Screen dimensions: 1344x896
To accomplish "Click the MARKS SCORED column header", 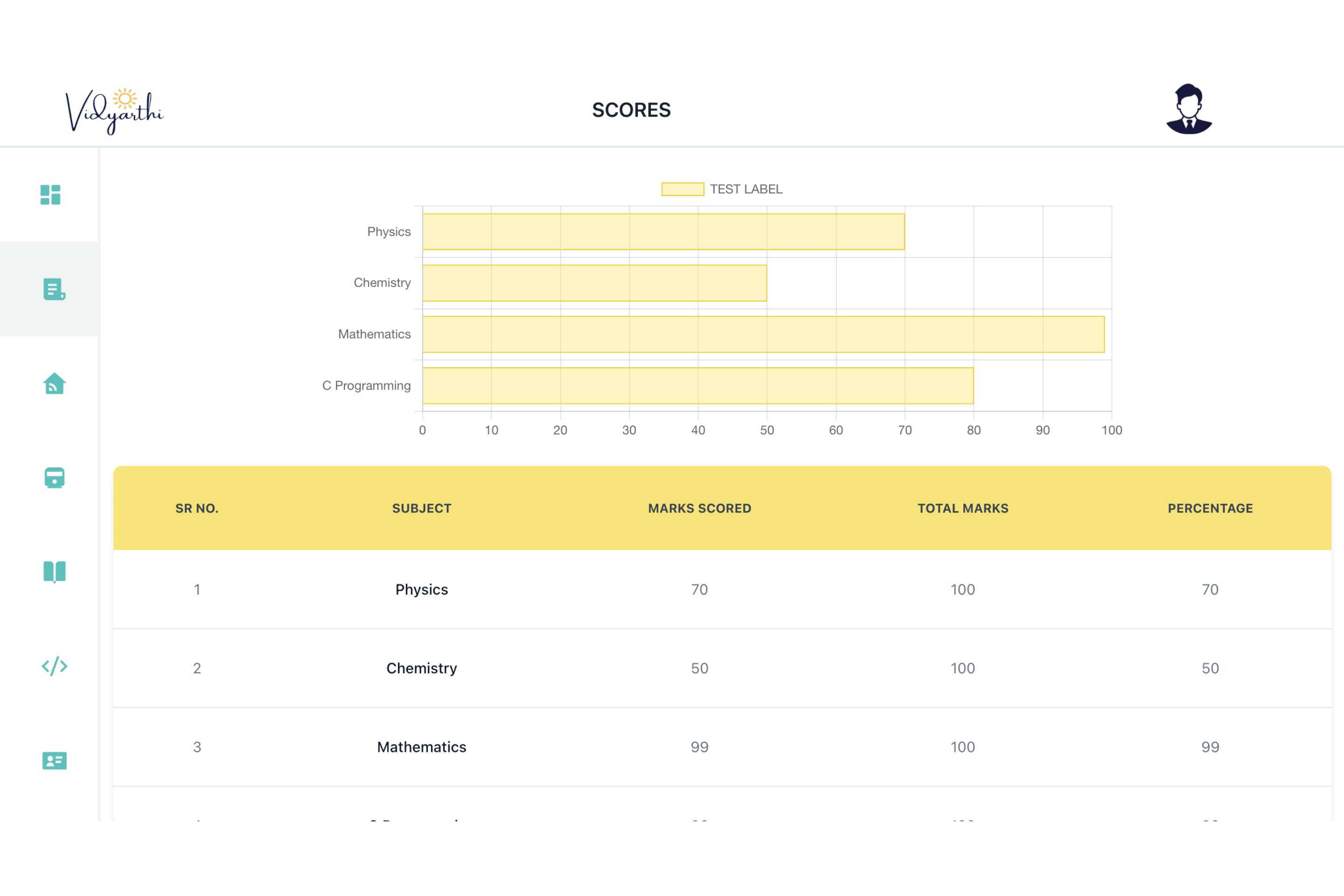I will point(700,508).
